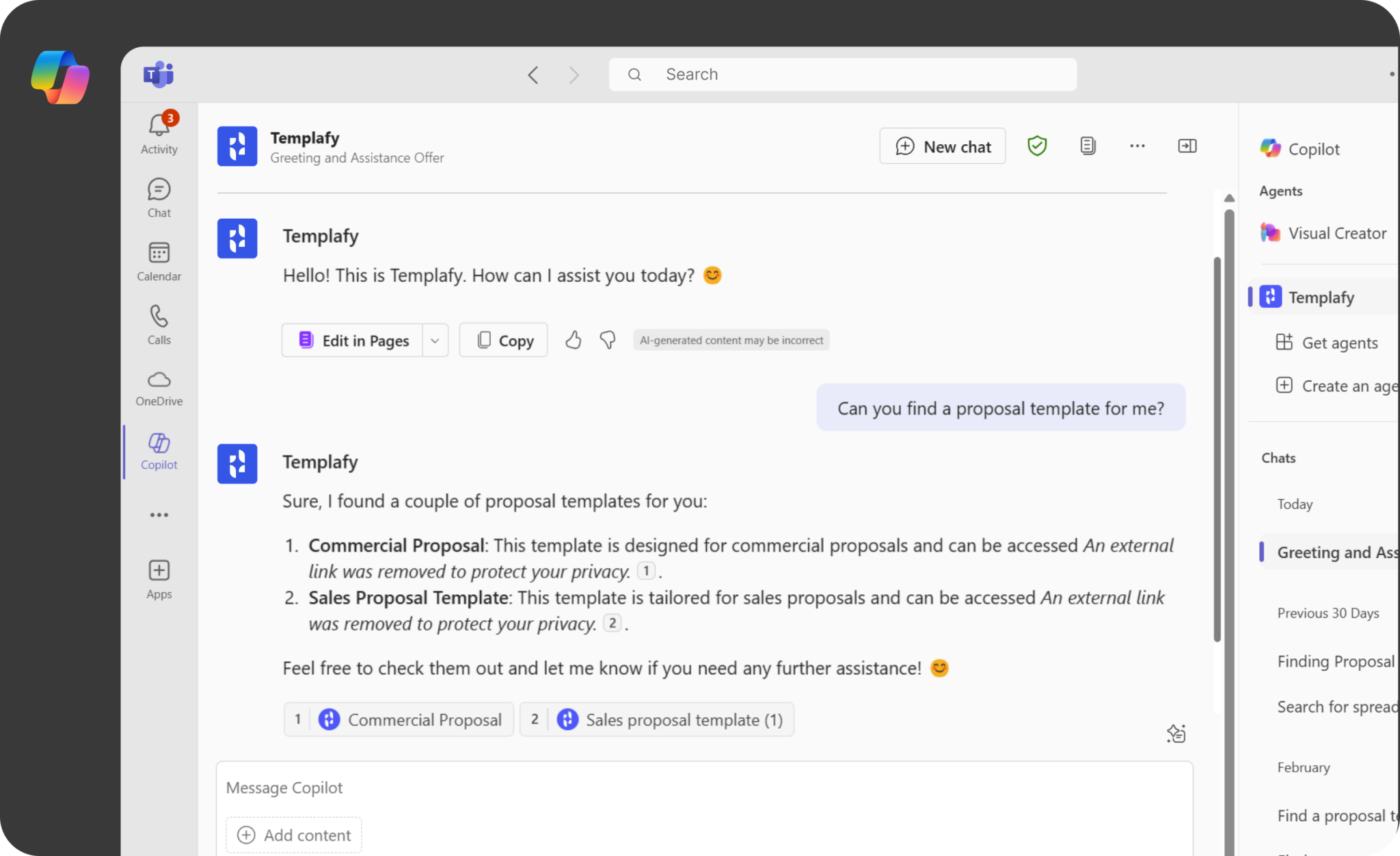Open the sidebar More apps ellipsis

(x=159, y=514)
